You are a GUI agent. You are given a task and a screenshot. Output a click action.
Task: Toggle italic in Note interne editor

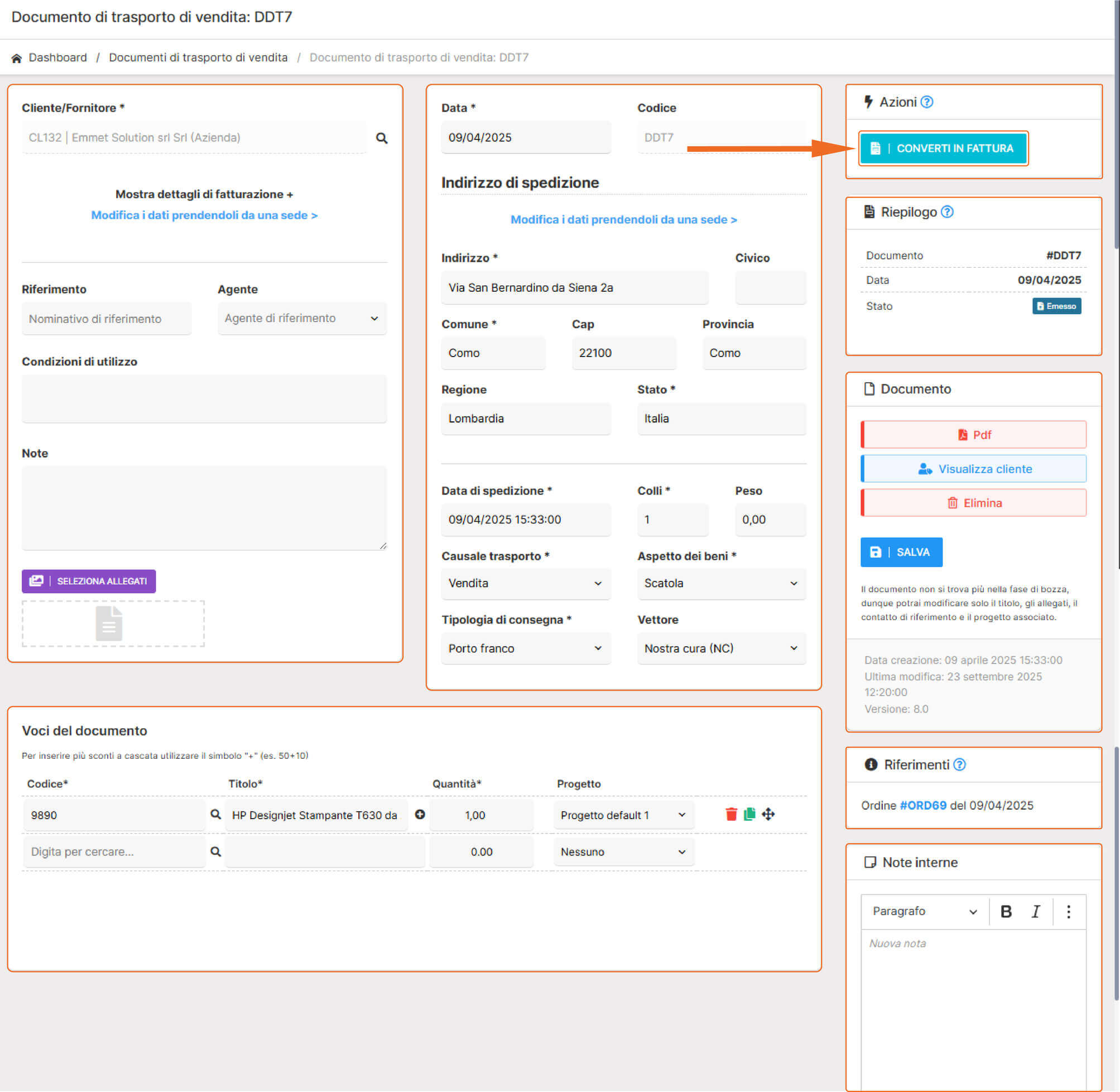[x=1036, y=911]
